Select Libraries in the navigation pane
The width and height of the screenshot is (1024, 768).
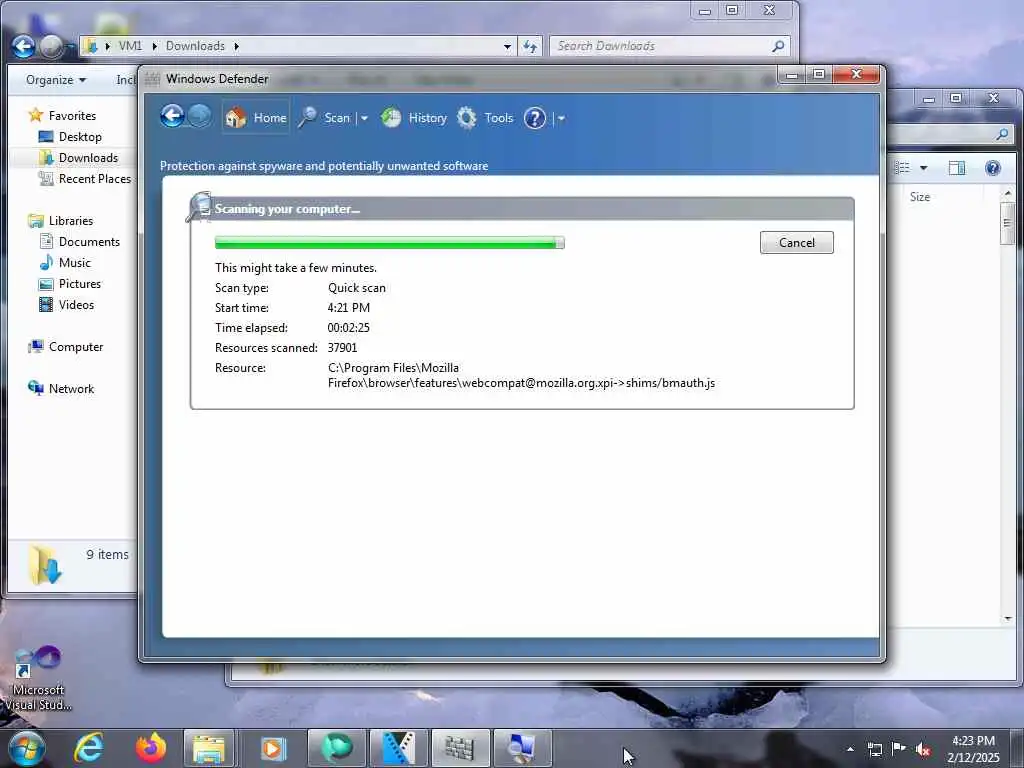point(71,221)
